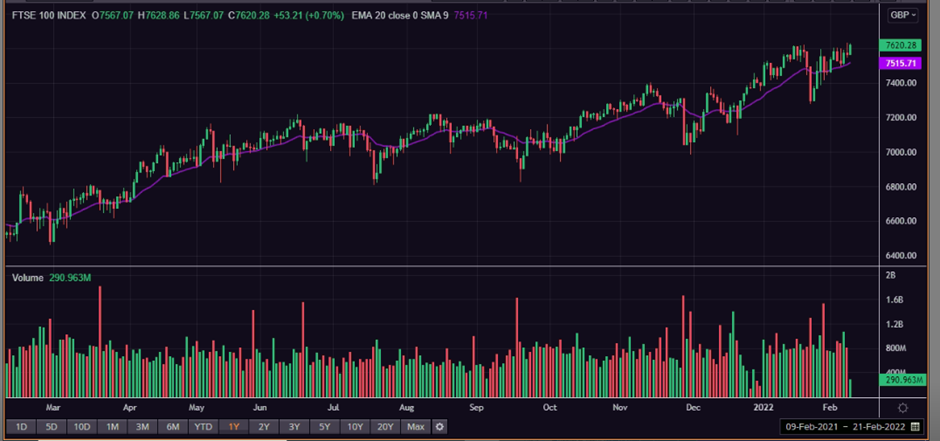Click the 6400.00 price axis label

pos(902,256)
